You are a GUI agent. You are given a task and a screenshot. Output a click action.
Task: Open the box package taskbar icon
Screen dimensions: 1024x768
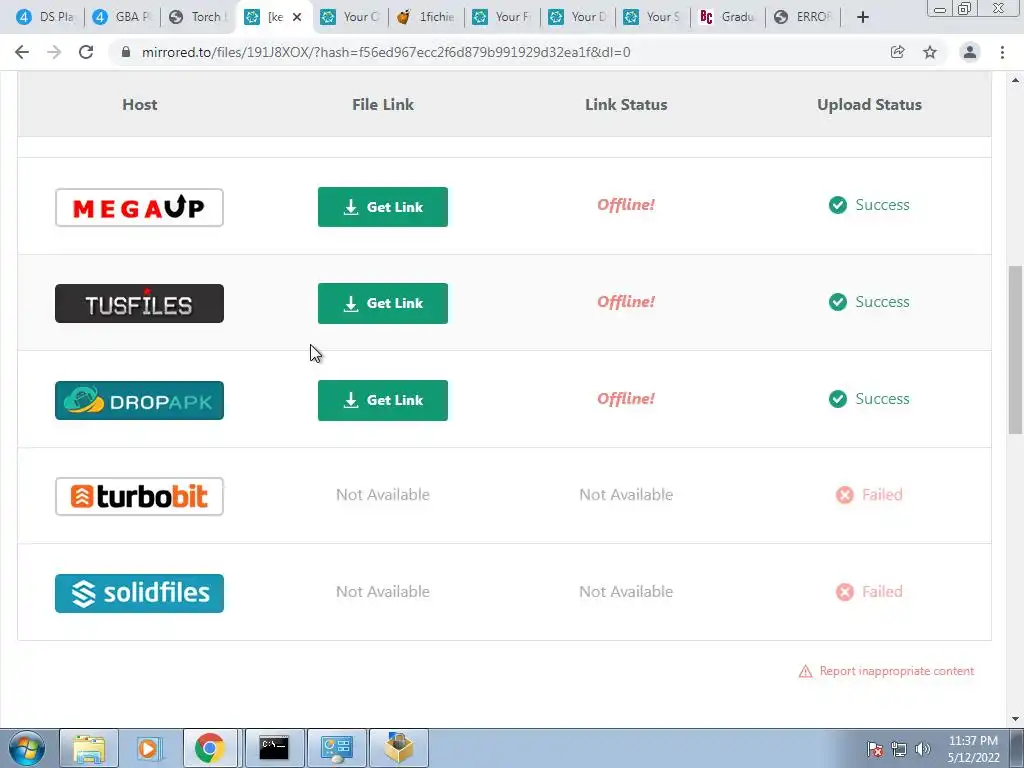pyautogui.click(x=399, y=748)
